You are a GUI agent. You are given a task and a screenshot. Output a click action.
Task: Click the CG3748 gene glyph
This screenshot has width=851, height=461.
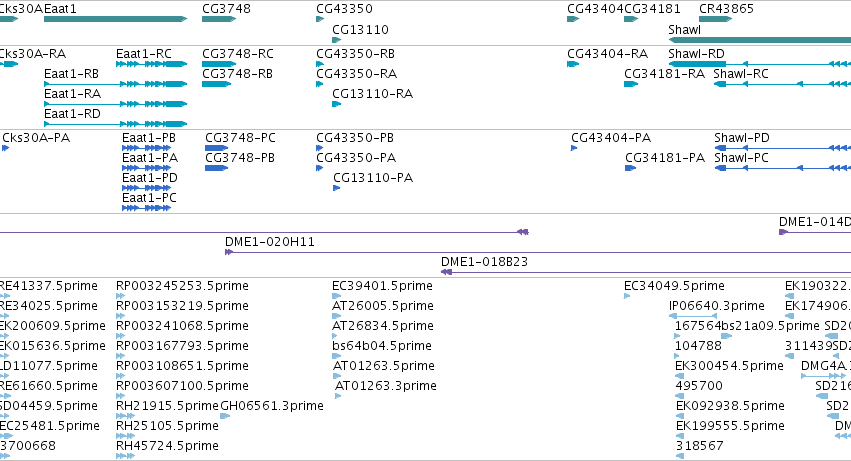pos(219,19)
